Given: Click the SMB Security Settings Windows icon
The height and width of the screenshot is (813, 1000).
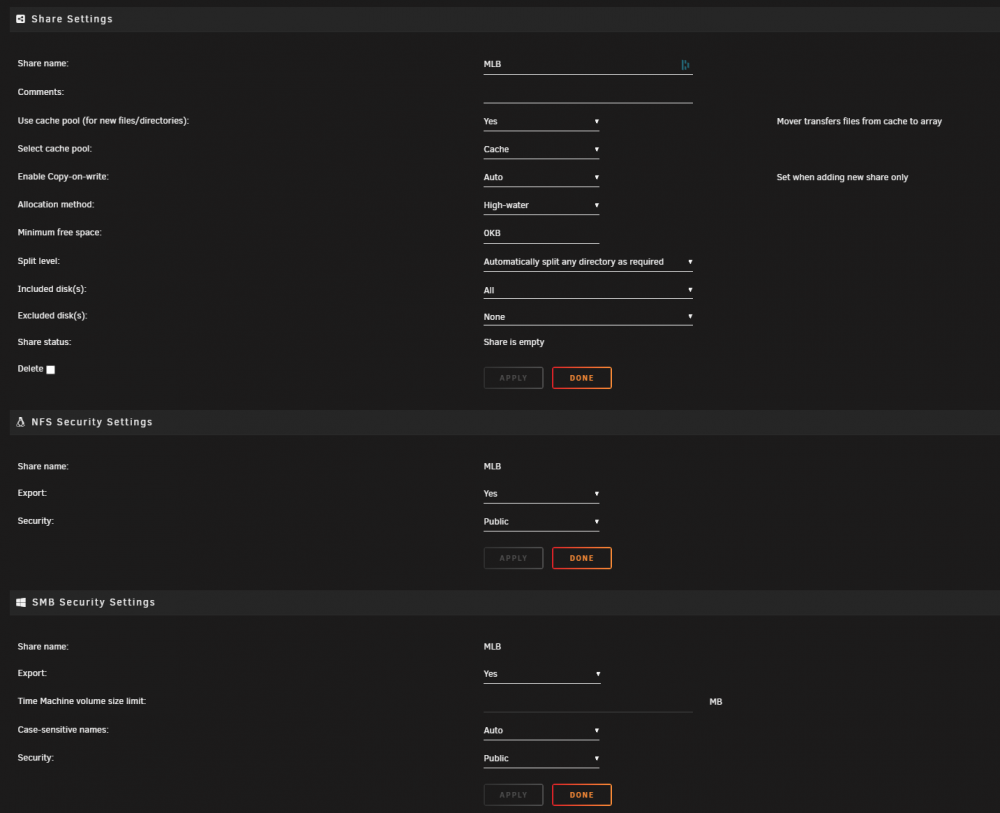Looking at the screenshot, I should (20, 603).
